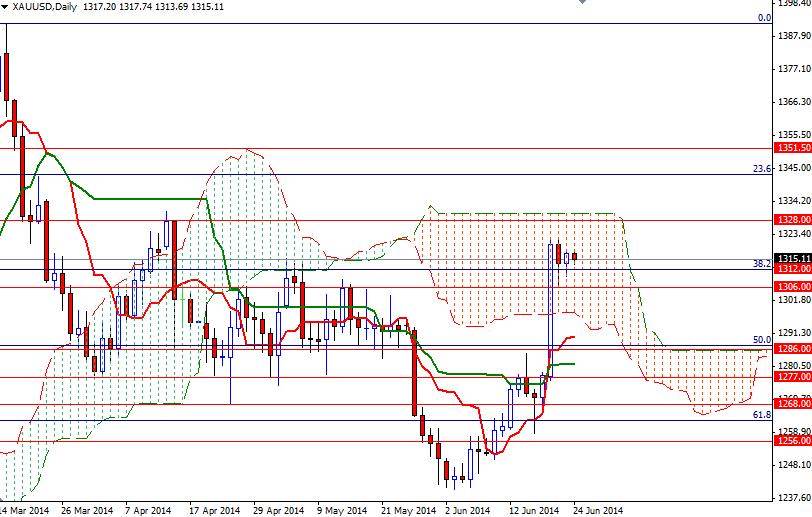Select the Fibonacci 38.2 level label

click(x=762, y=264)
